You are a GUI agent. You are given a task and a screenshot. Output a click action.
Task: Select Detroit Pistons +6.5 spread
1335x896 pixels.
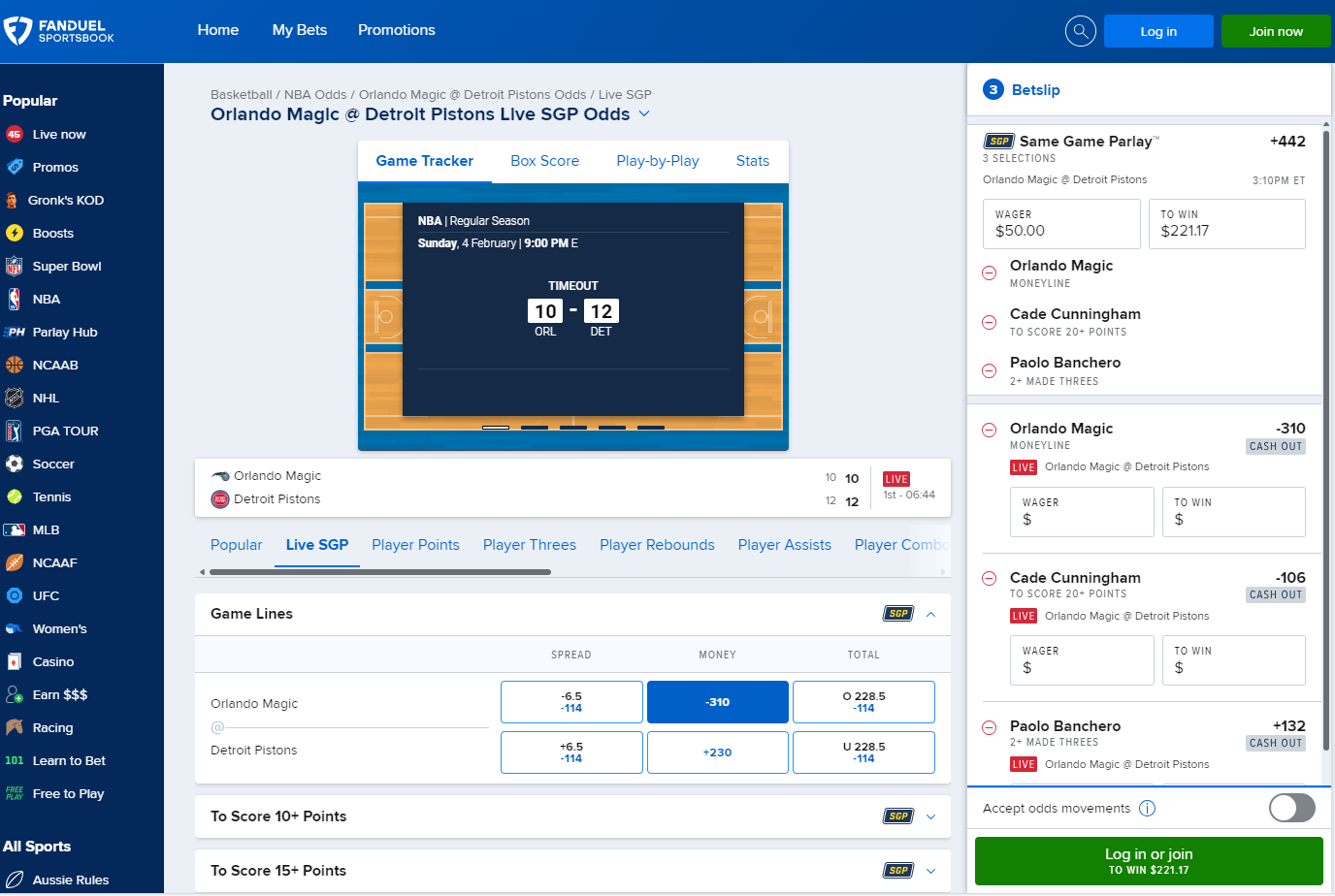click(571, 752)
